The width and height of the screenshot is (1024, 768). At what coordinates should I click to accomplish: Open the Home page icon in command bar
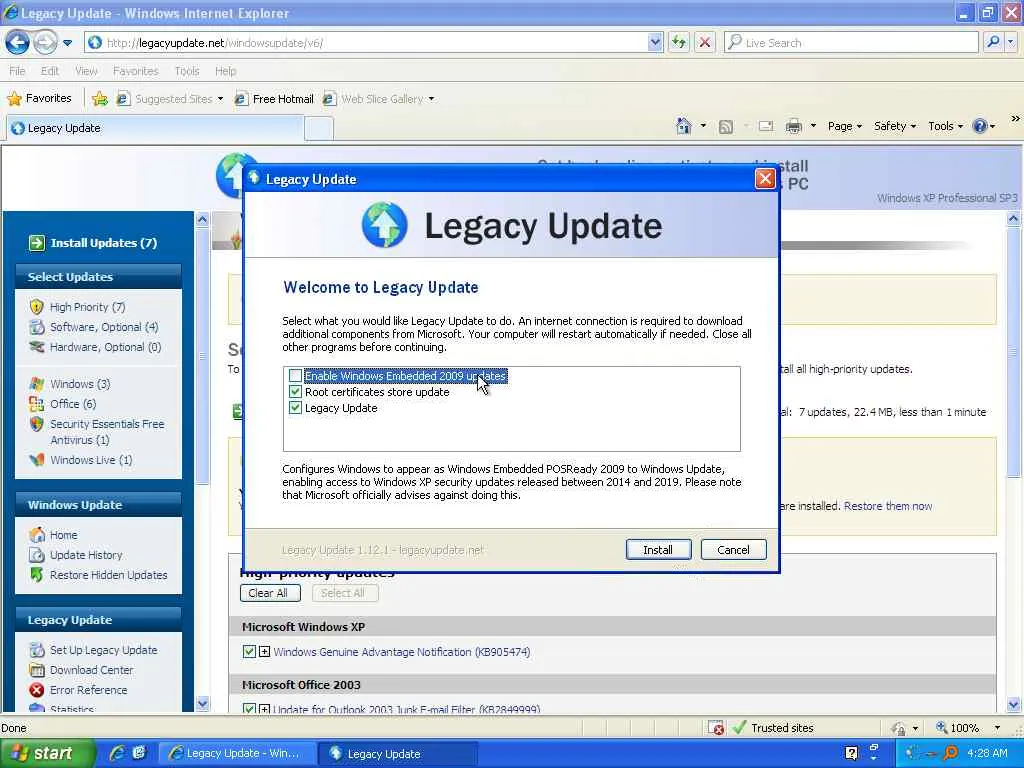(683, 125)
